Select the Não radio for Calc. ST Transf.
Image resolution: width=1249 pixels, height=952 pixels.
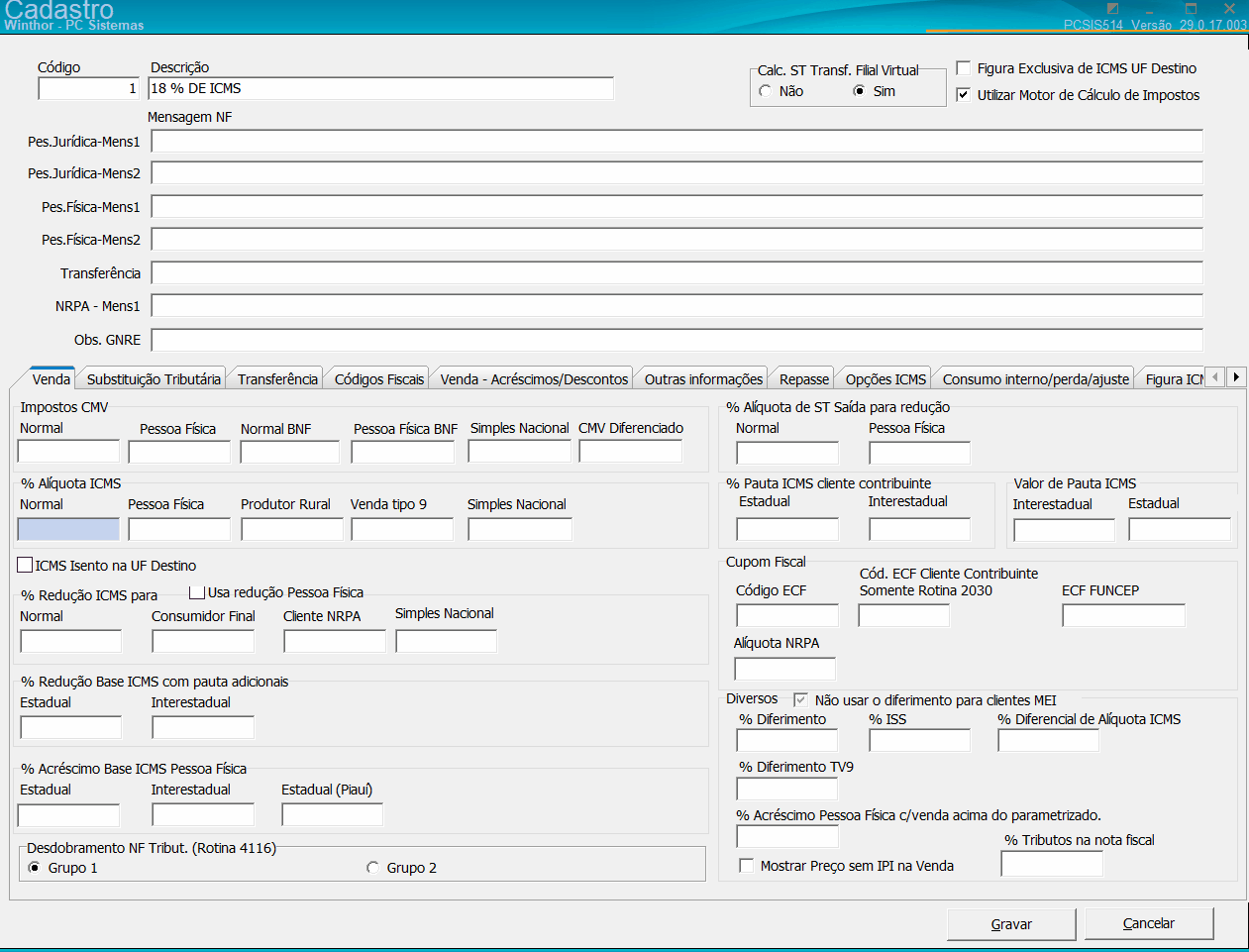[x=766, y=91]
